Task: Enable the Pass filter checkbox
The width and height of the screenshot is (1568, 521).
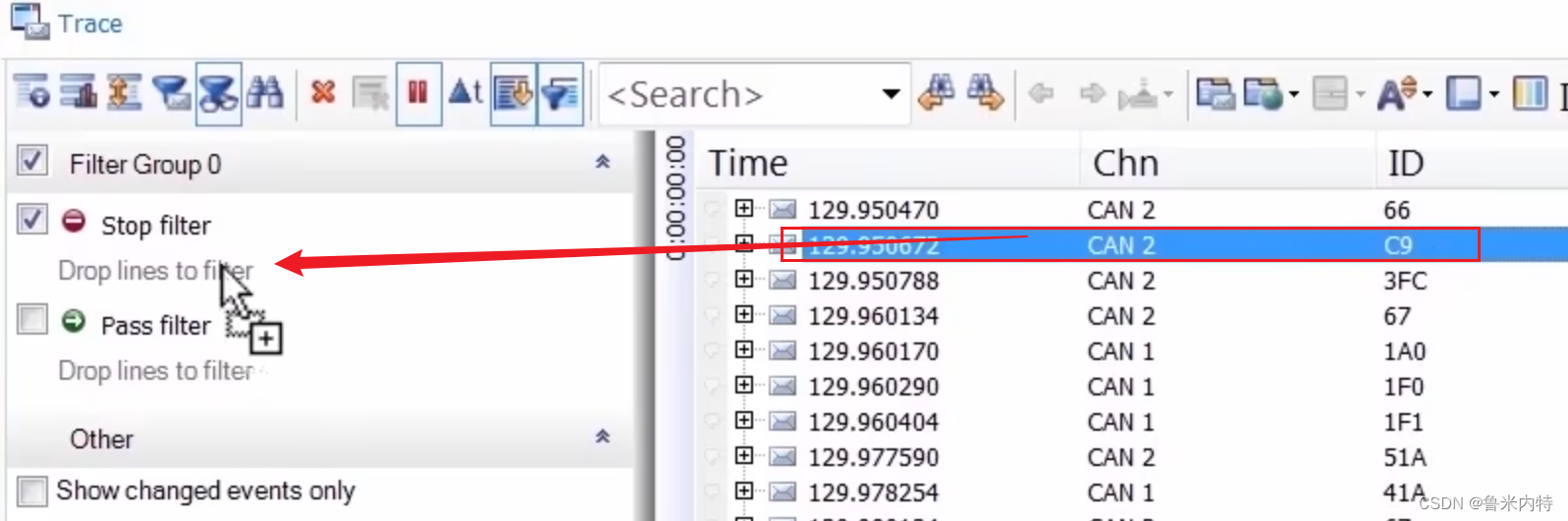Action: point(32,319)
